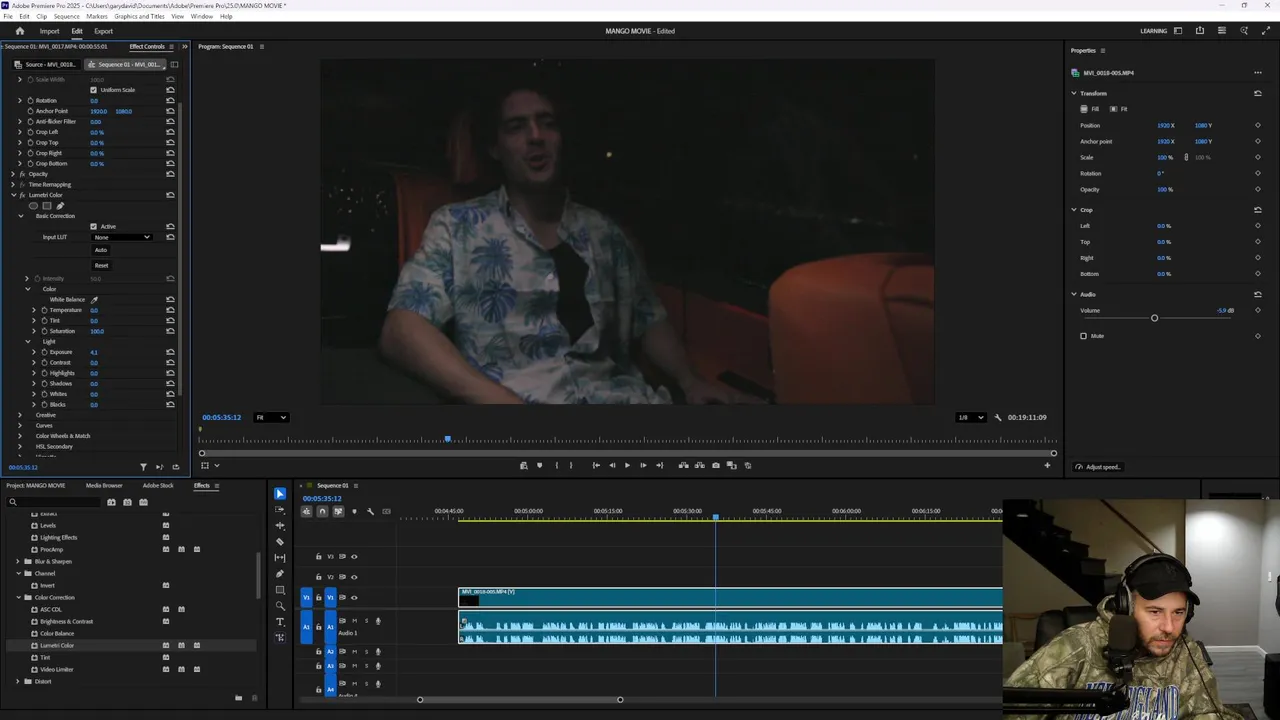Add a marker in the timeline header
Image resolution: width=1280 pixels, height=720 pixels.
354,512
